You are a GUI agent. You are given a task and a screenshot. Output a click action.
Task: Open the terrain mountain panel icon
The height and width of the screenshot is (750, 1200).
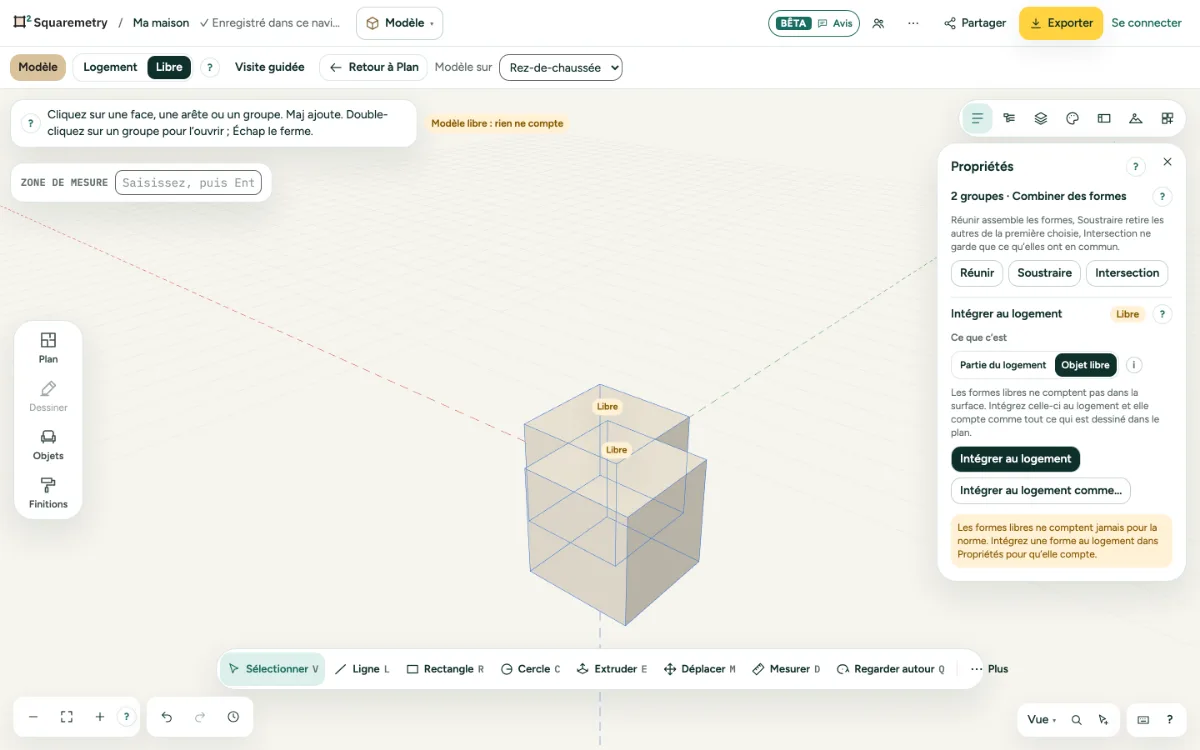pyautogui.click(x=1135, y=118)
